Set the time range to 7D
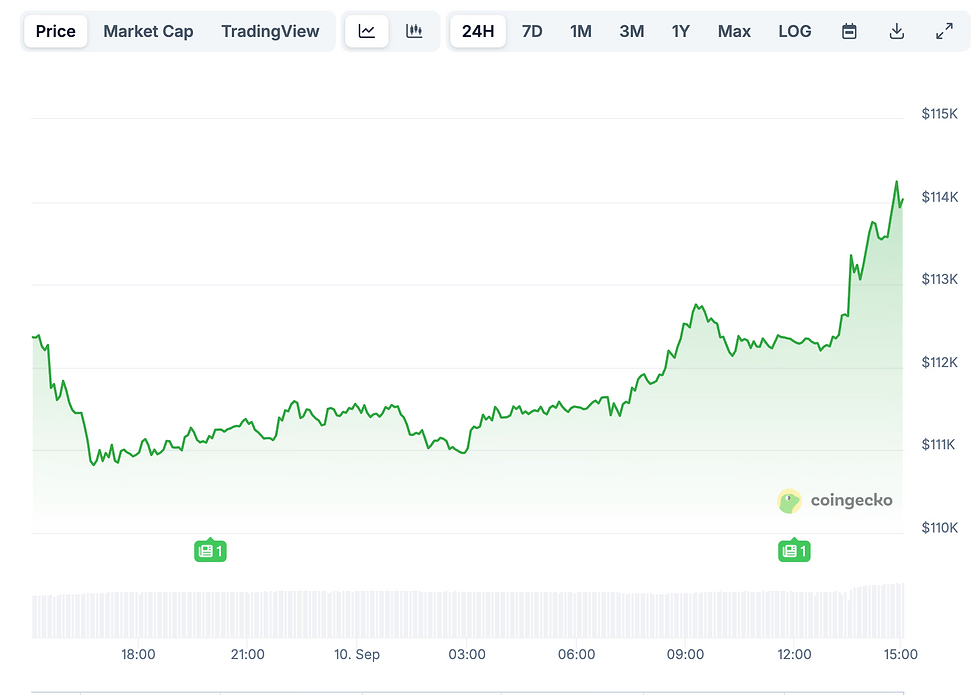This screenshot has width=980, height=695. tap(532, 31)
